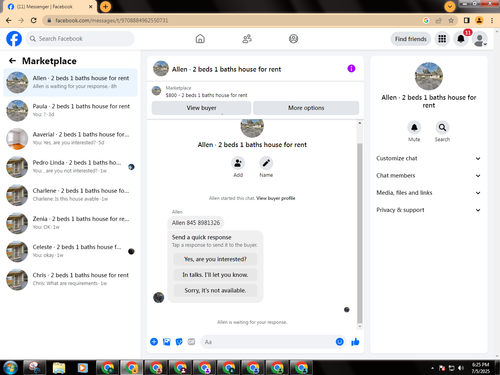The image size is (500, 375).
Task: Show hidden system tray icons arrow
Action: (x=432, y=368)
